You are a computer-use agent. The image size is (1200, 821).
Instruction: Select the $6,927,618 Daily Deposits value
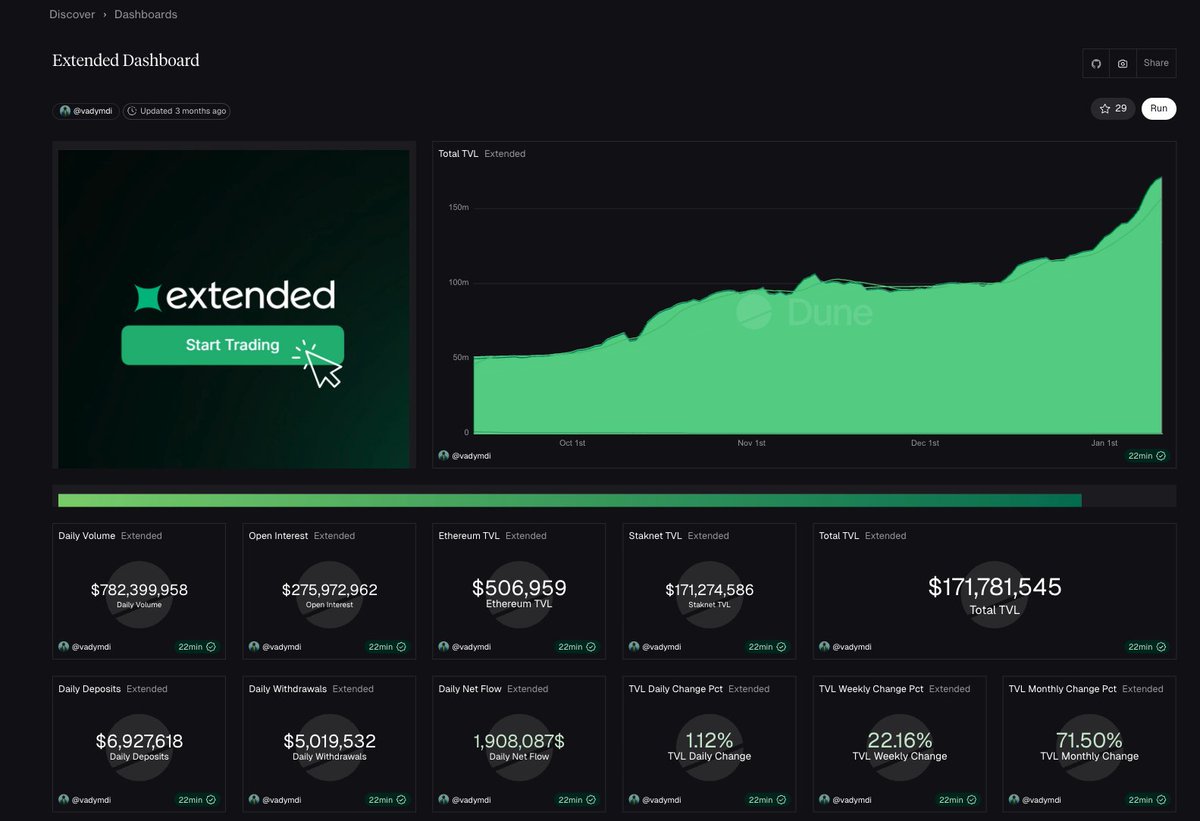139,741
